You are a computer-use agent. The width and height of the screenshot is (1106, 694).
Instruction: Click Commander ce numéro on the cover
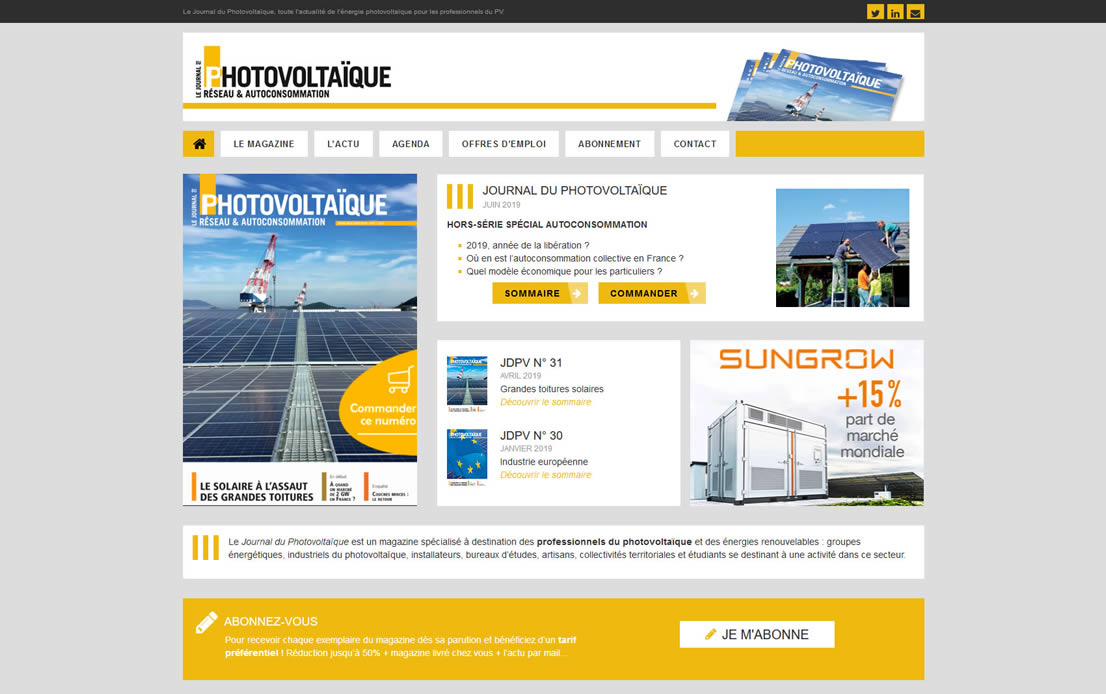click(383, 414)
